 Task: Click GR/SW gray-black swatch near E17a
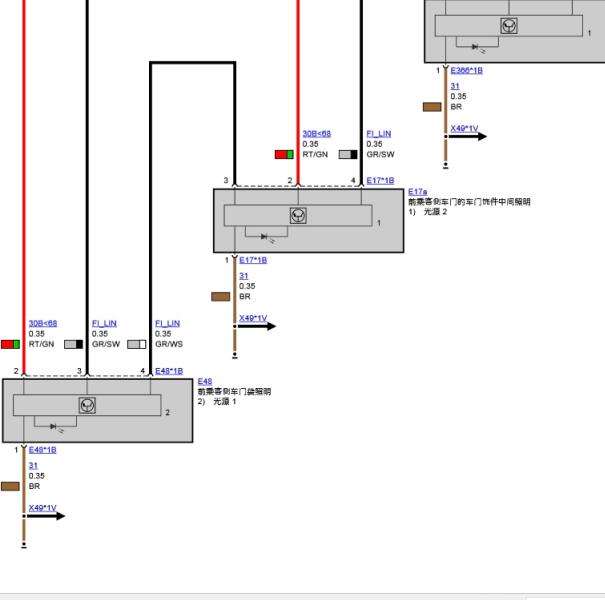[x=348, y=154]
